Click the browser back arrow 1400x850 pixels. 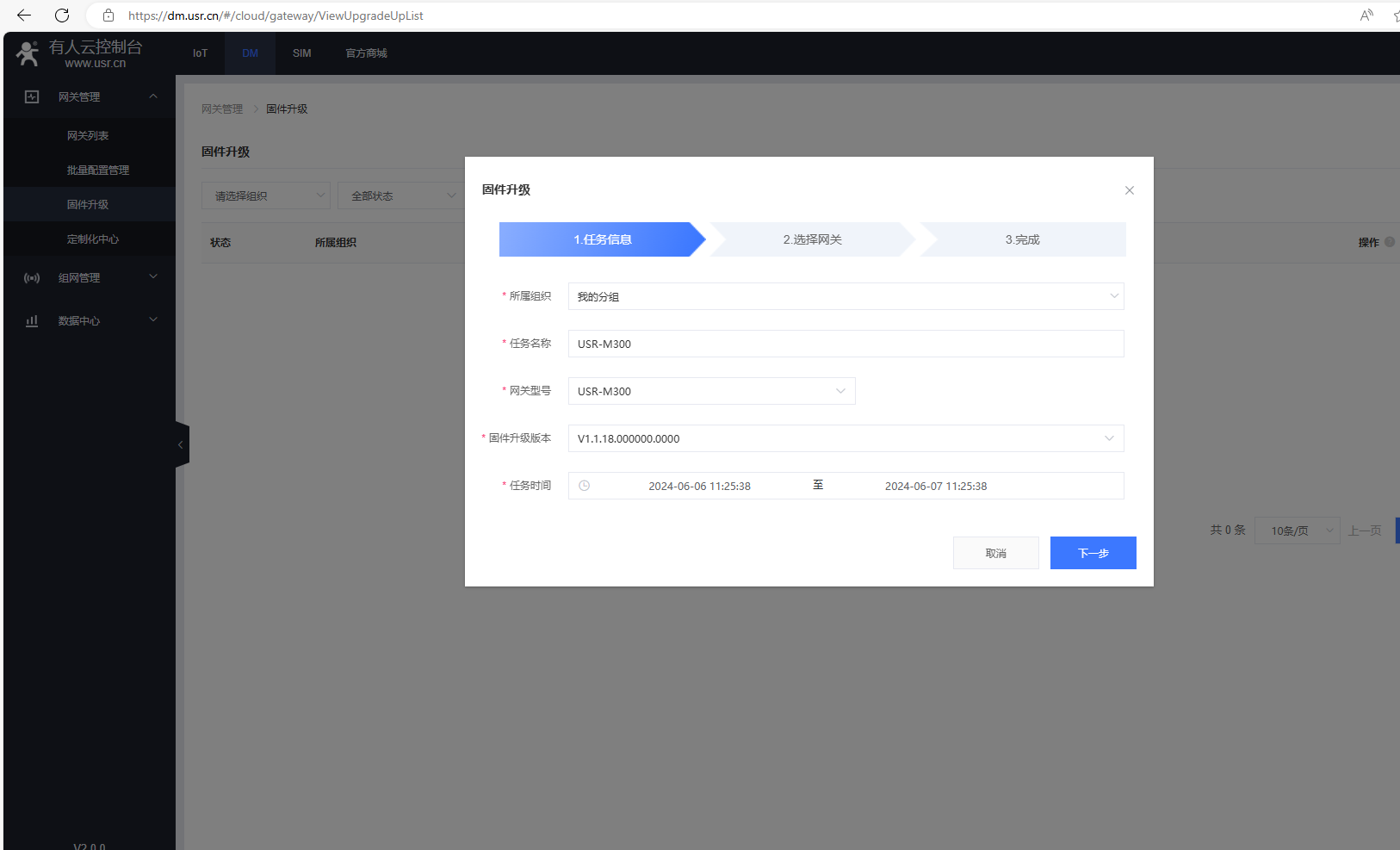point(24,16)
